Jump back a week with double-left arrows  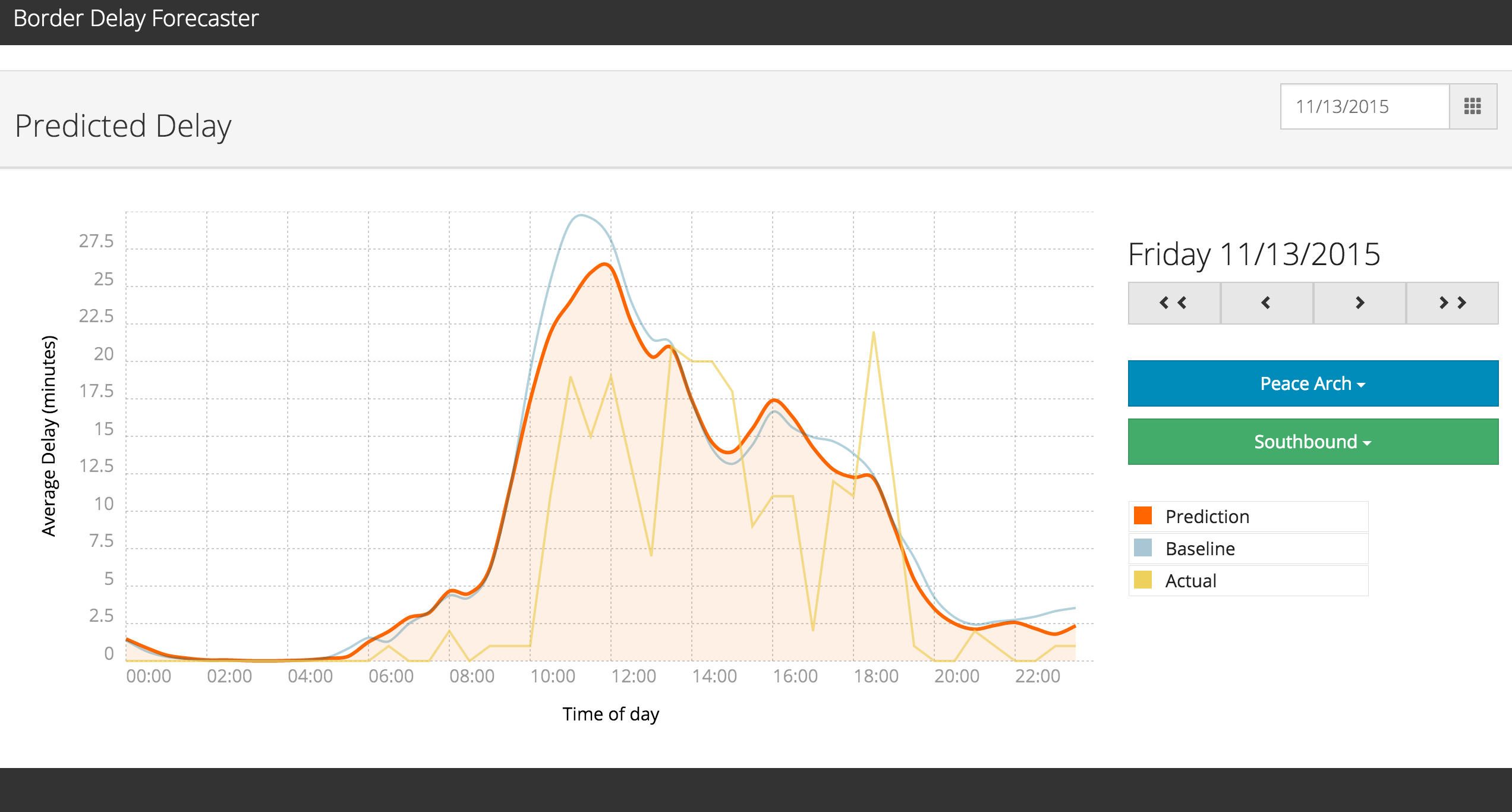1174,303
